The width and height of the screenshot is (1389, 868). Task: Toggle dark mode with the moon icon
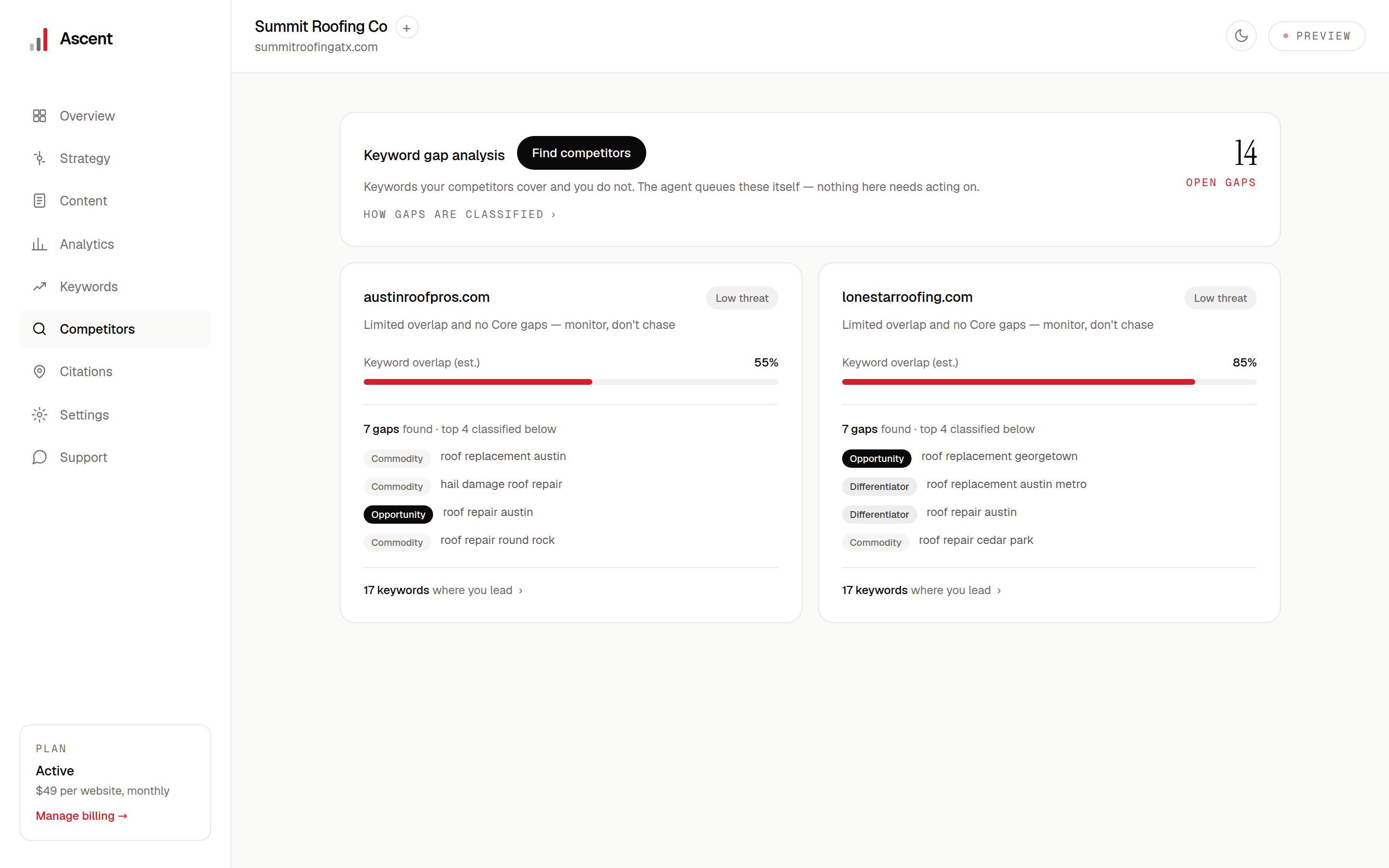[1241, 36]
